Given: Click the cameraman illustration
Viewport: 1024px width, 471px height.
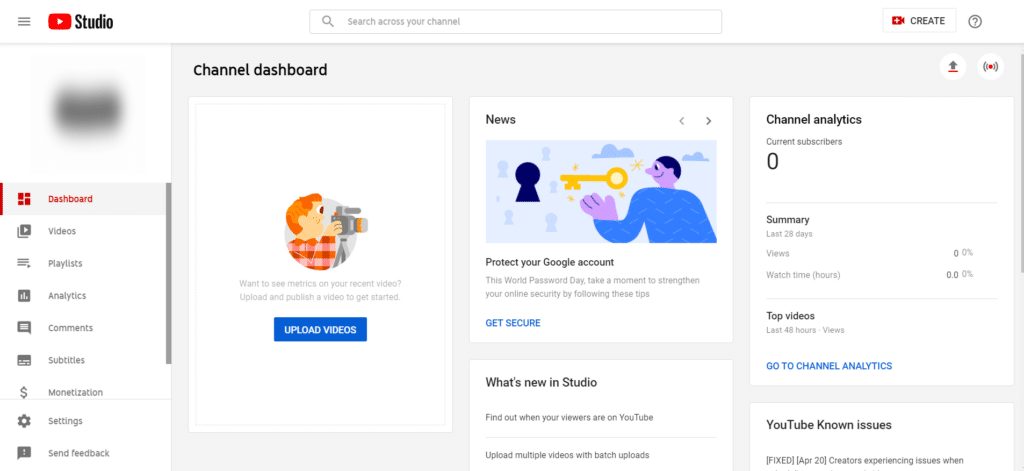Looking at the screenshot, I should (x=325, y=231).
